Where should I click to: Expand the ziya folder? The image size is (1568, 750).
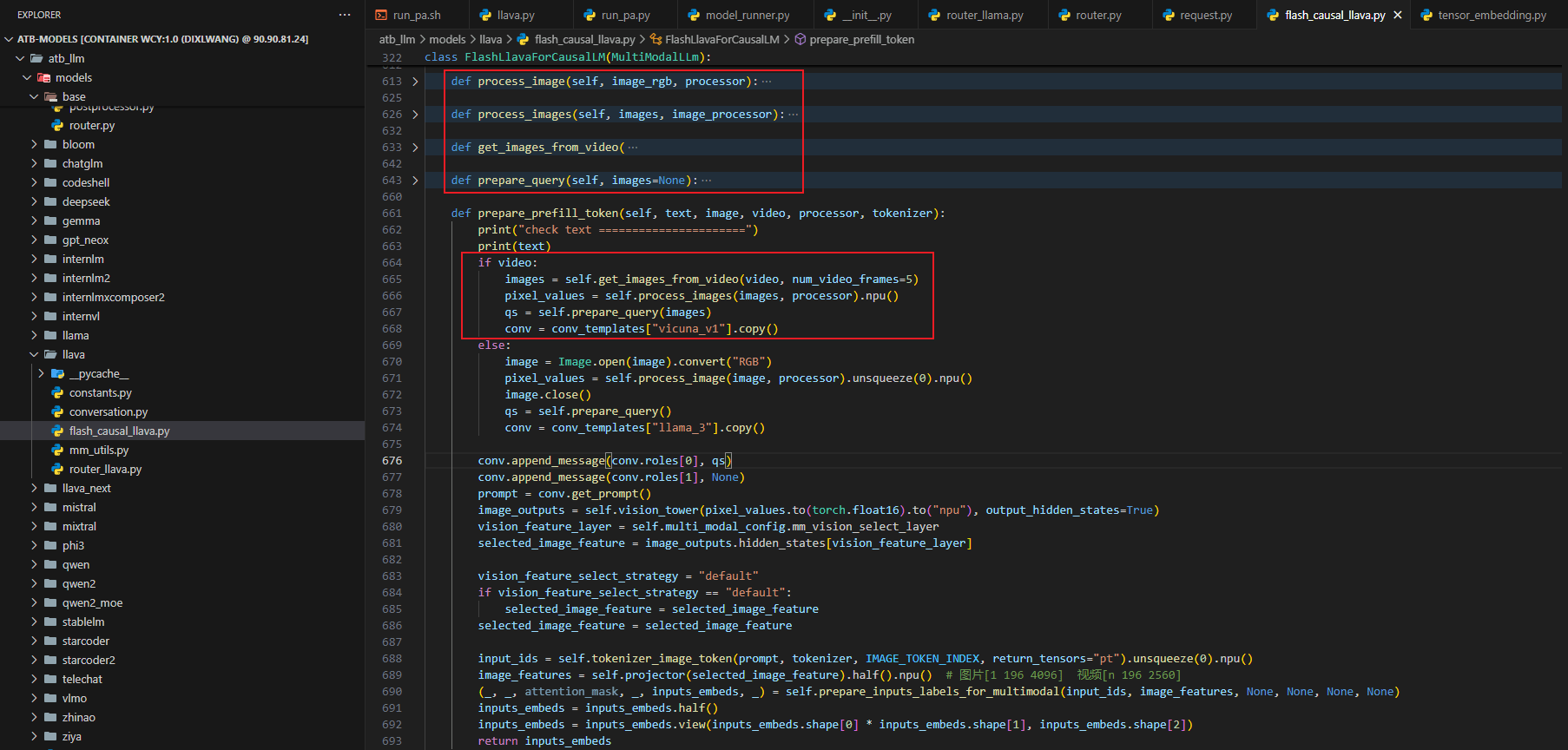[34, 736]
